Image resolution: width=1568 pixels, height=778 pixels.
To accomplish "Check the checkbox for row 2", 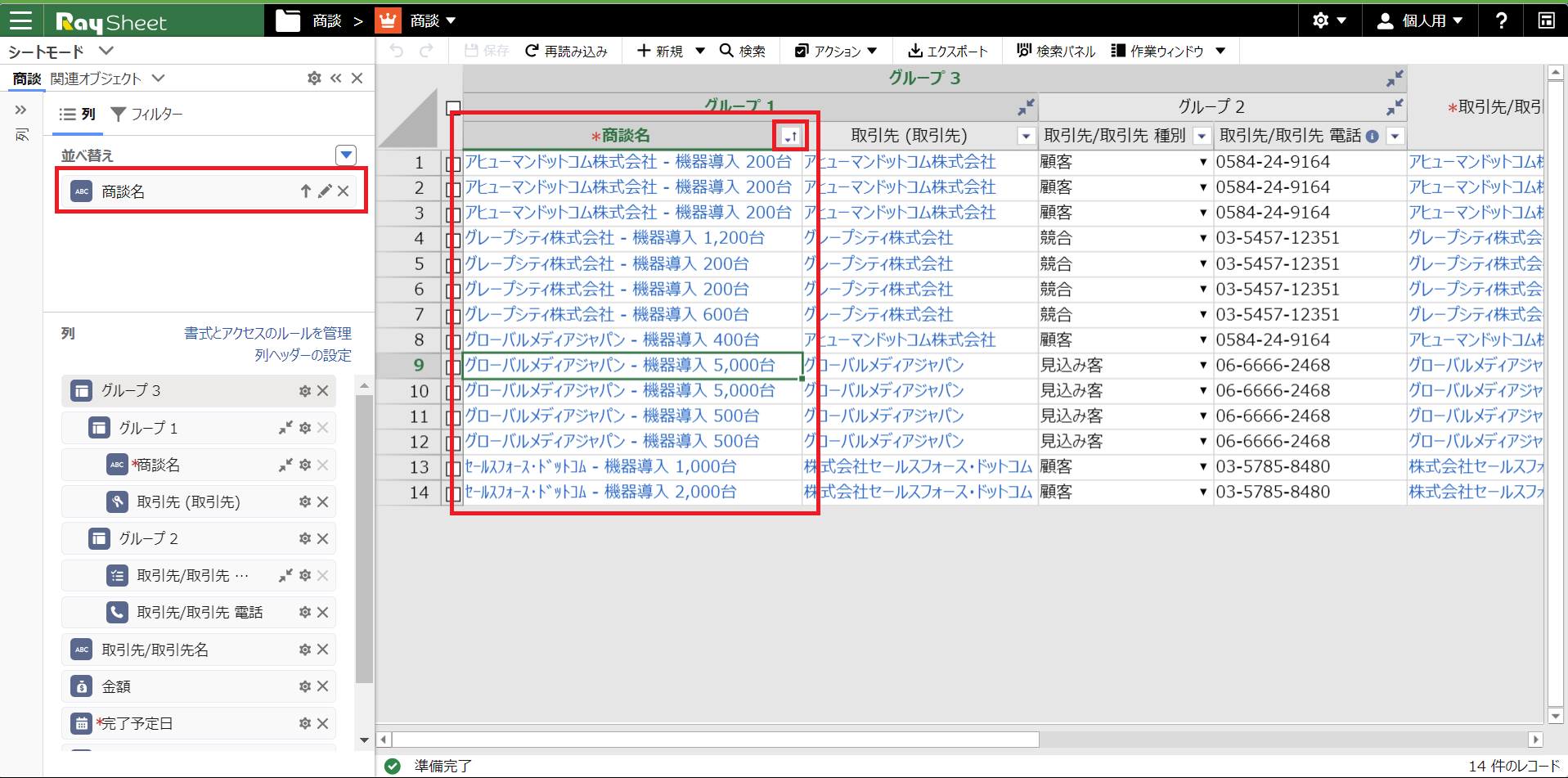I will point(453,189).
